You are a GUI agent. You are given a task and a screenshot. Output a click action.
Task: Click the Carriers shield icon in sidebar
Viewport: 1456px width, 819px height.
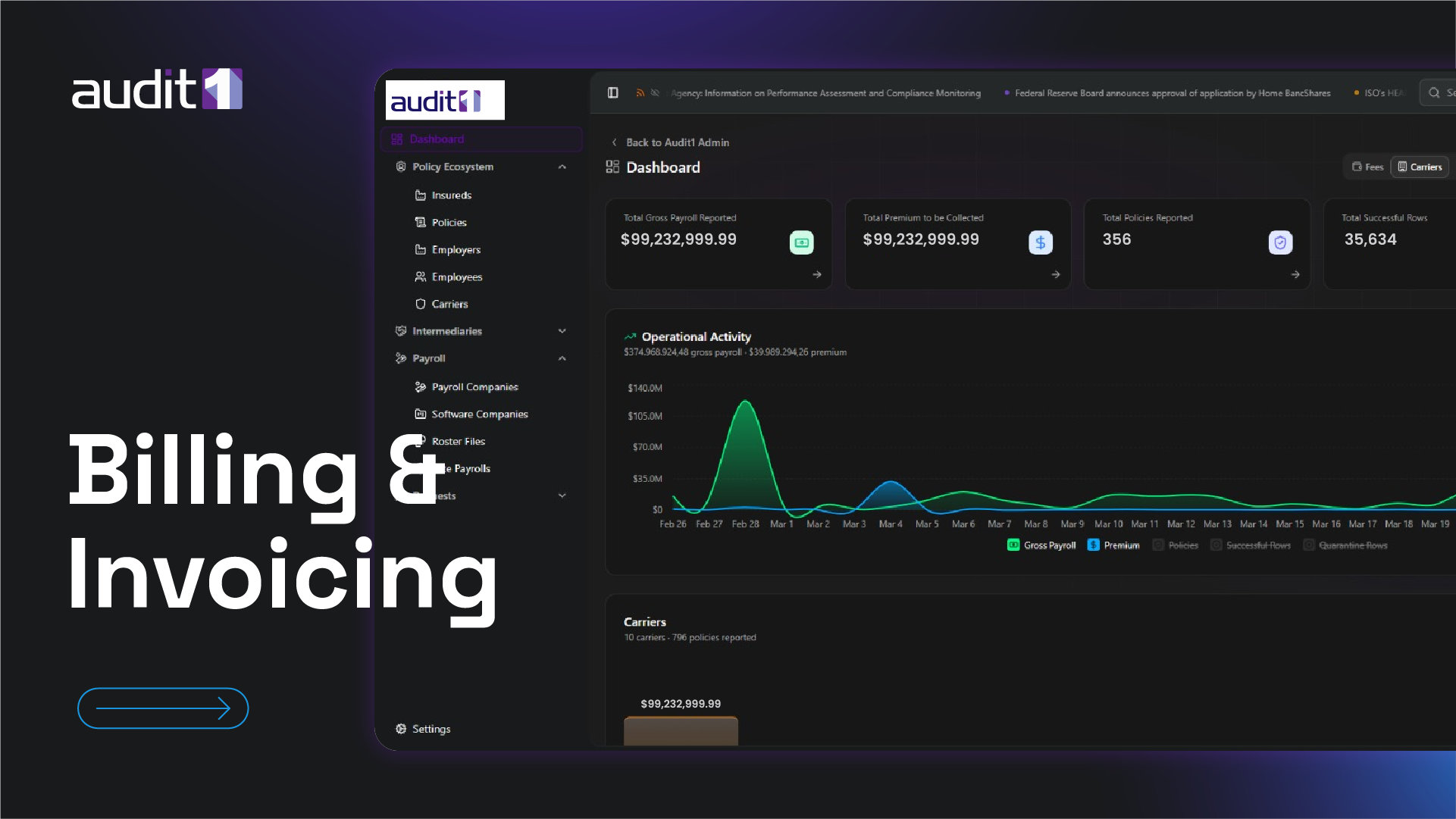[x=421, y=304]
